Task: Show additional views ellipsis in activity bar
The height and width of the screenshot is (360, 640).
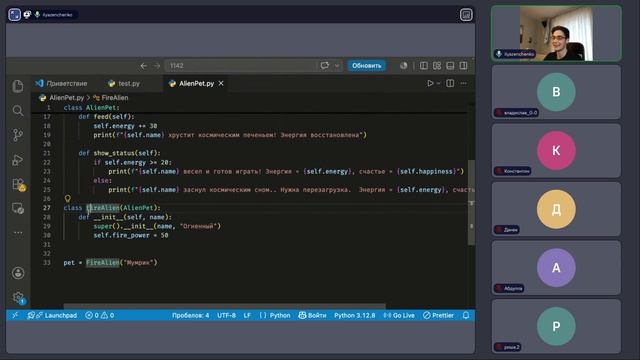Action: (x=18, y=232)
